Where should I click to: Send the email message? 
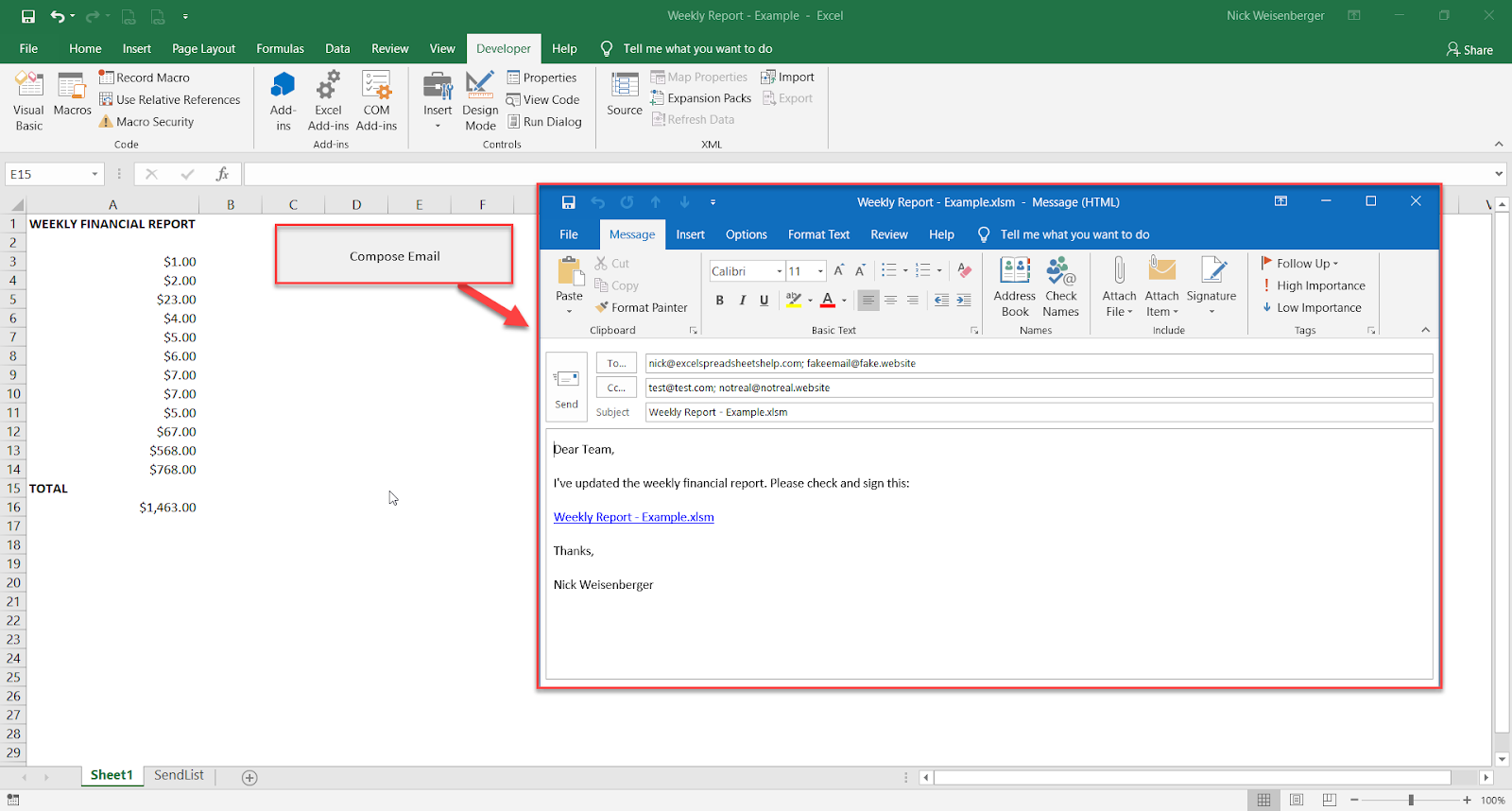coord(567,388)
